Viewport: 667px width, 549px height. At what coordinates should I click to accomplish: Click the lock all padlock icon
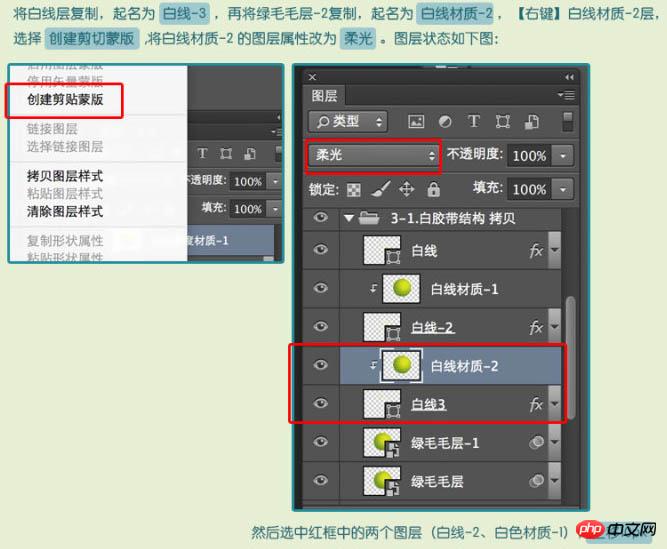(x=433, y=189)
